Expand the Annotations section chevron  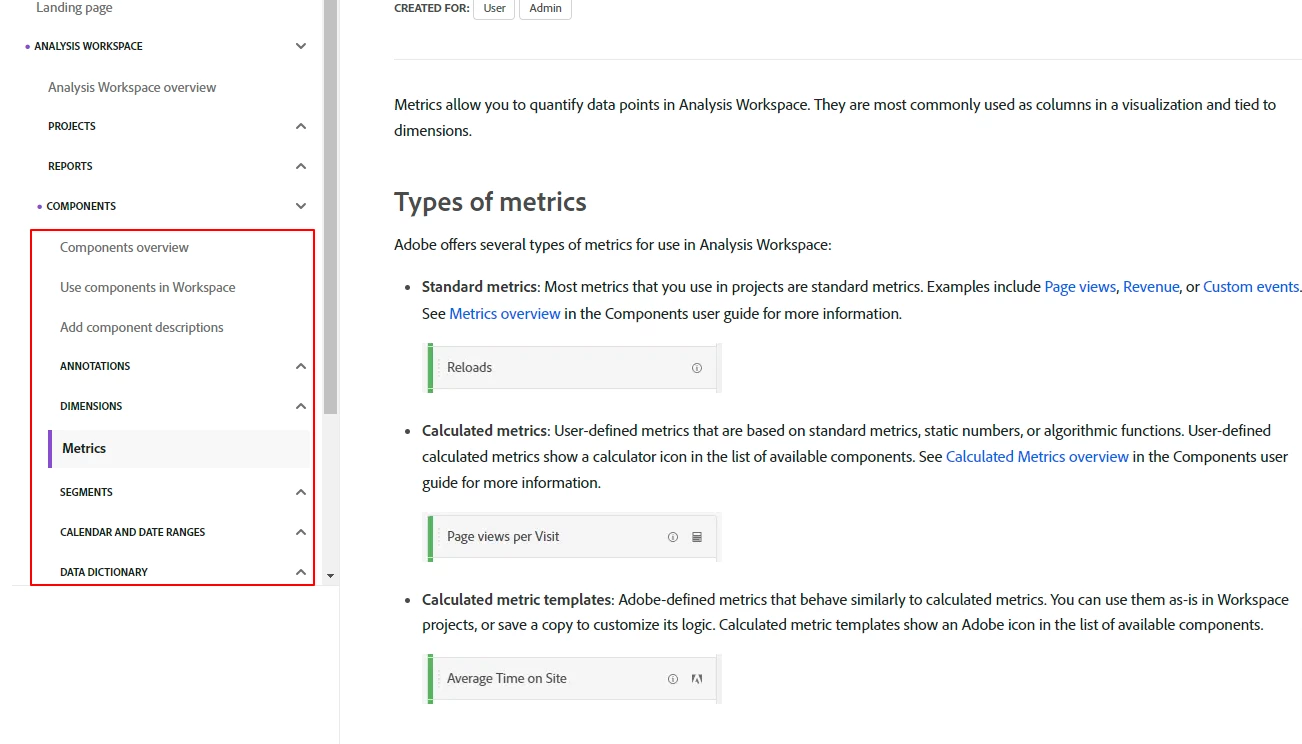[x=301, y=366]
